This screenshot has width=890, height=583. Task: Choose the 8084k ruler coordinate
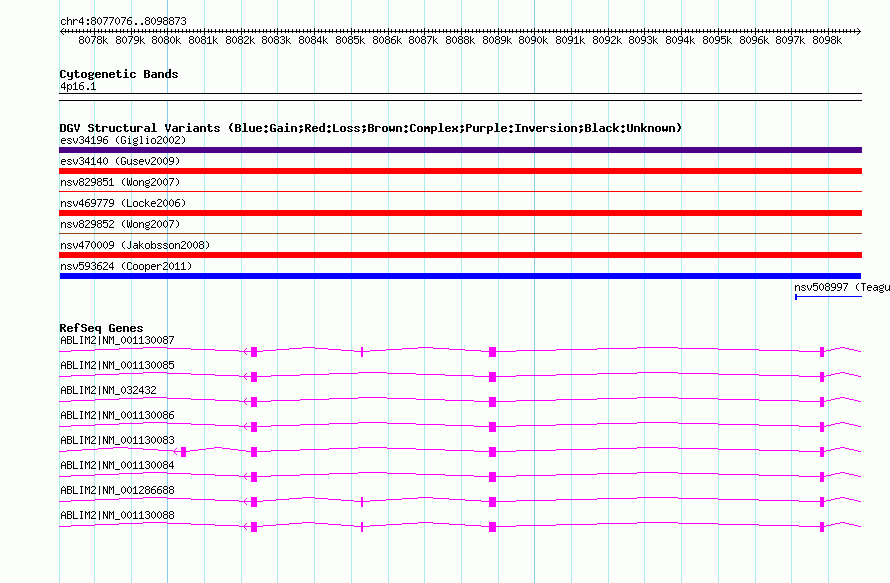[313, 40]
